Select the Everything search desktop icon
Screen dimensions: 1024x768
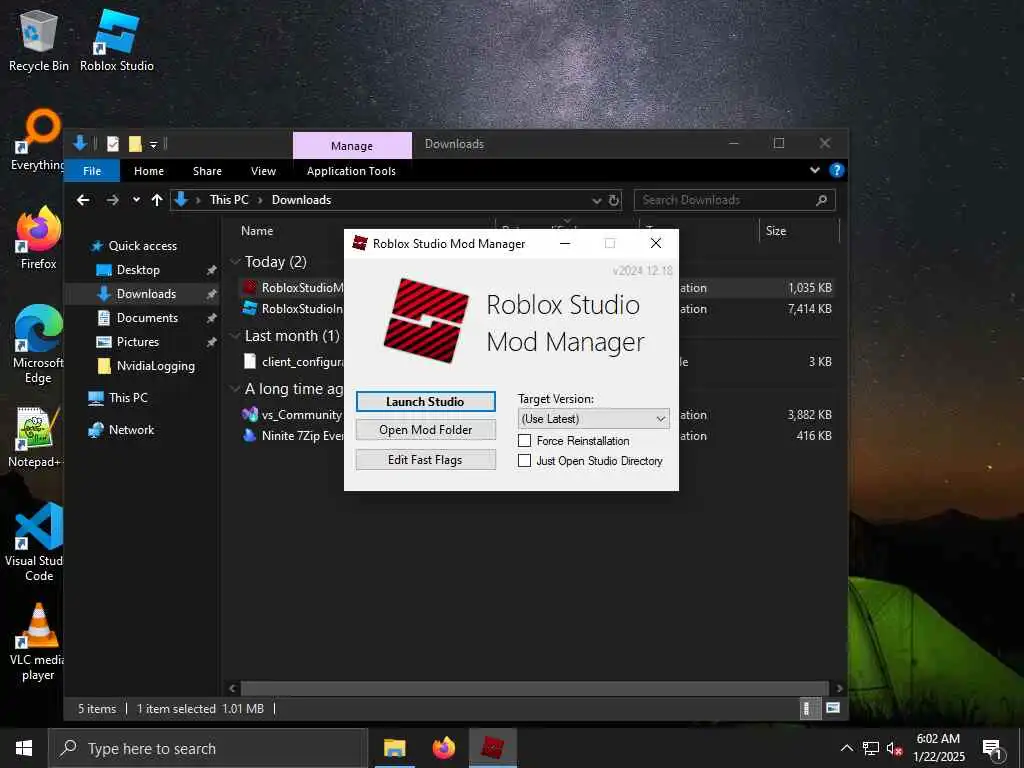pos(37,140)
